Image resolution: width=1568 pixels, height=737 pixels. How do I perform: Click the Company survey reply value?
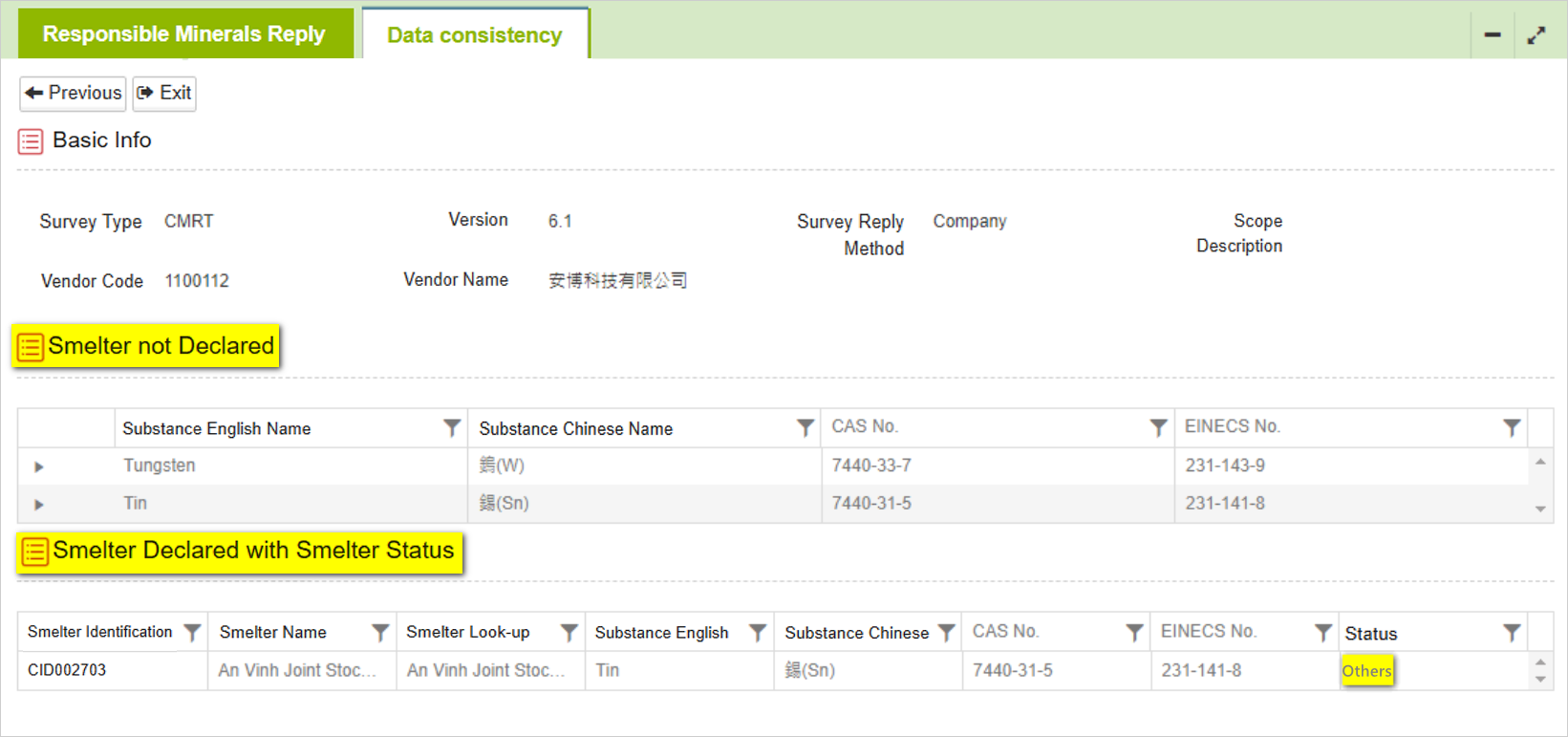pyautogui.click(x=970, y=222)
